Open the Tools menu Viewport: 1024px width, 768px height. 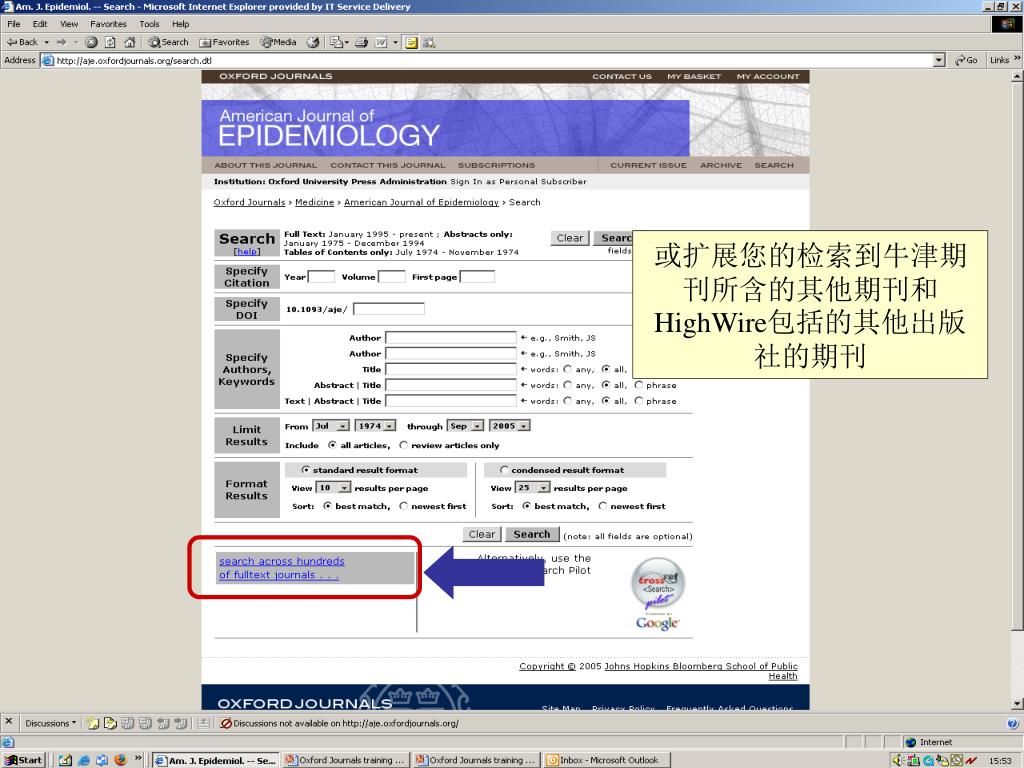tap(149, 24)
